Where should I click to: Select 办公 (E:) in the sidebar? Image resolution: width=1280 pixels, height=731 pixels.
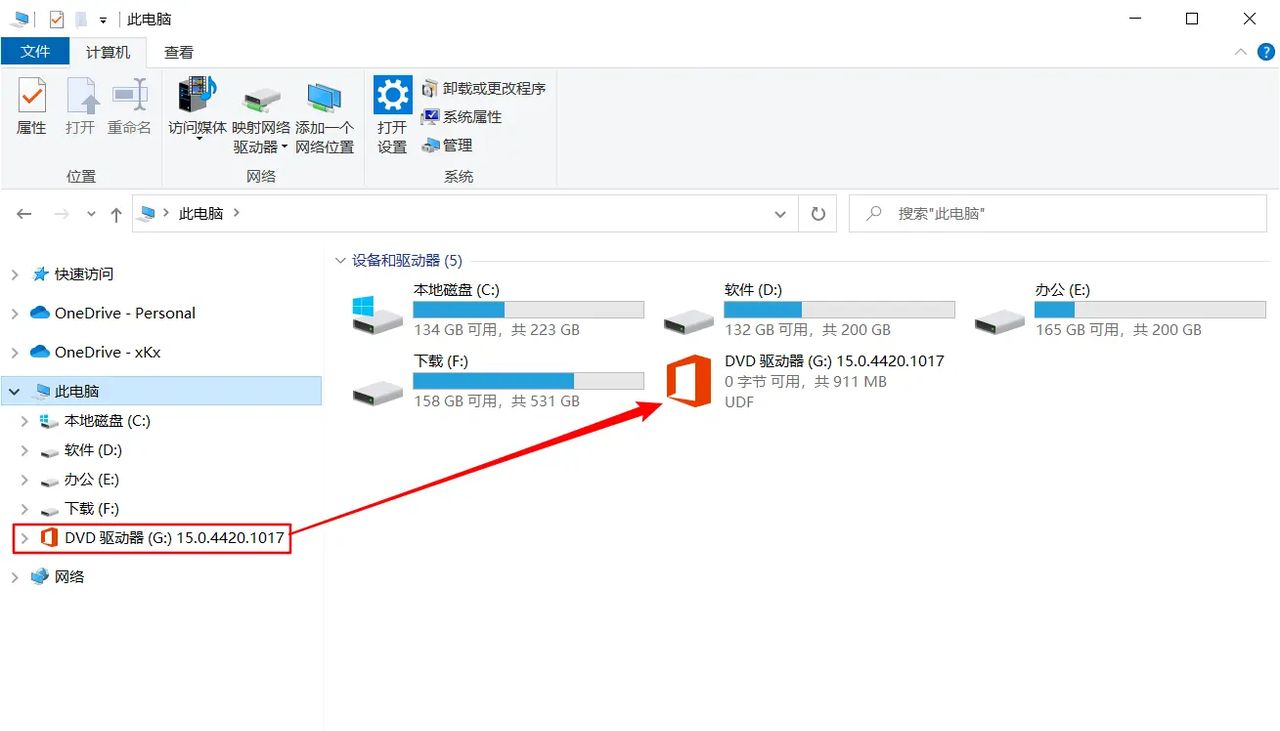click(x=92, y=479)
